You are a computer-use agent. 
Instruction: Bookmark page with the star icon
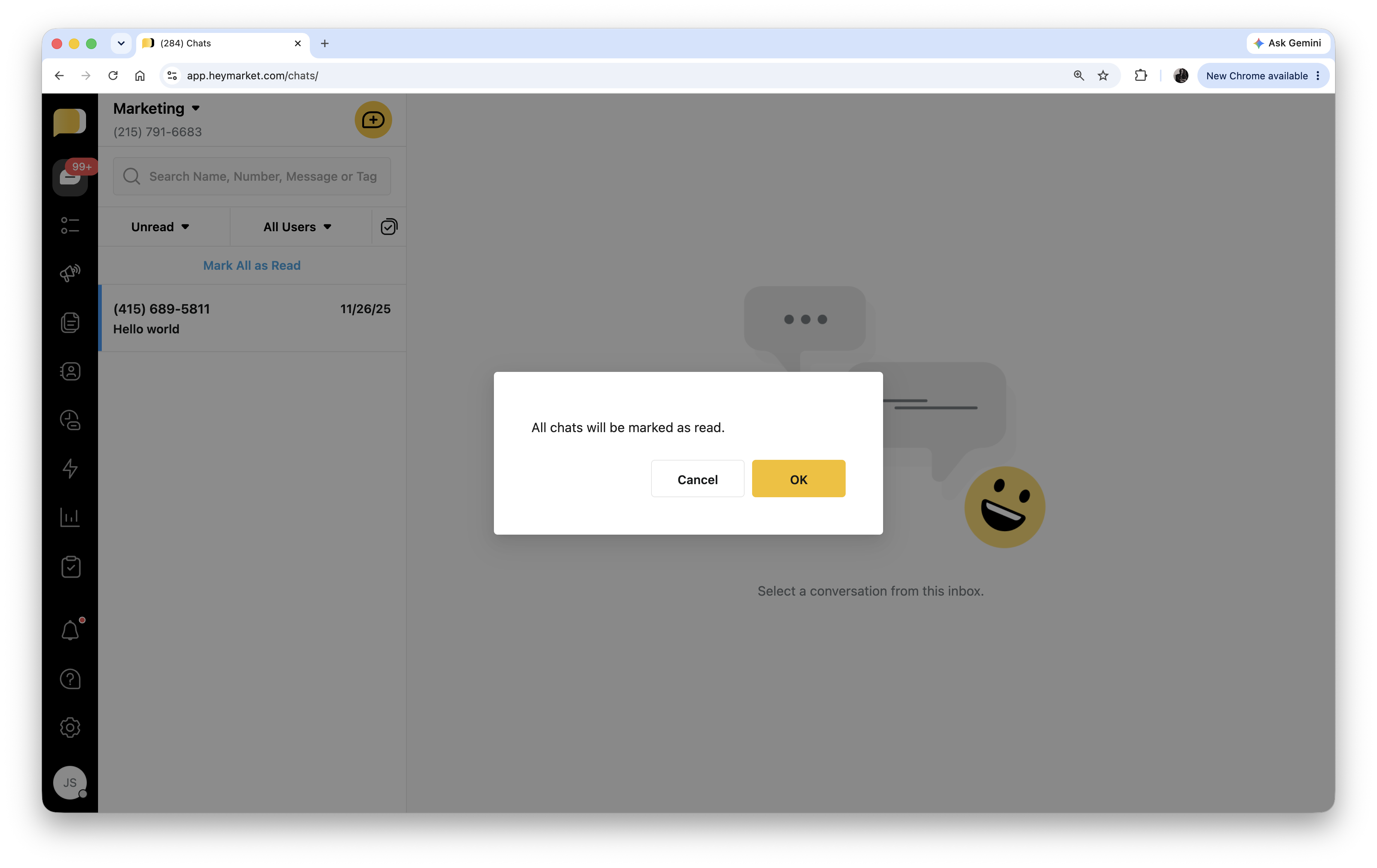click(1102, 76)
